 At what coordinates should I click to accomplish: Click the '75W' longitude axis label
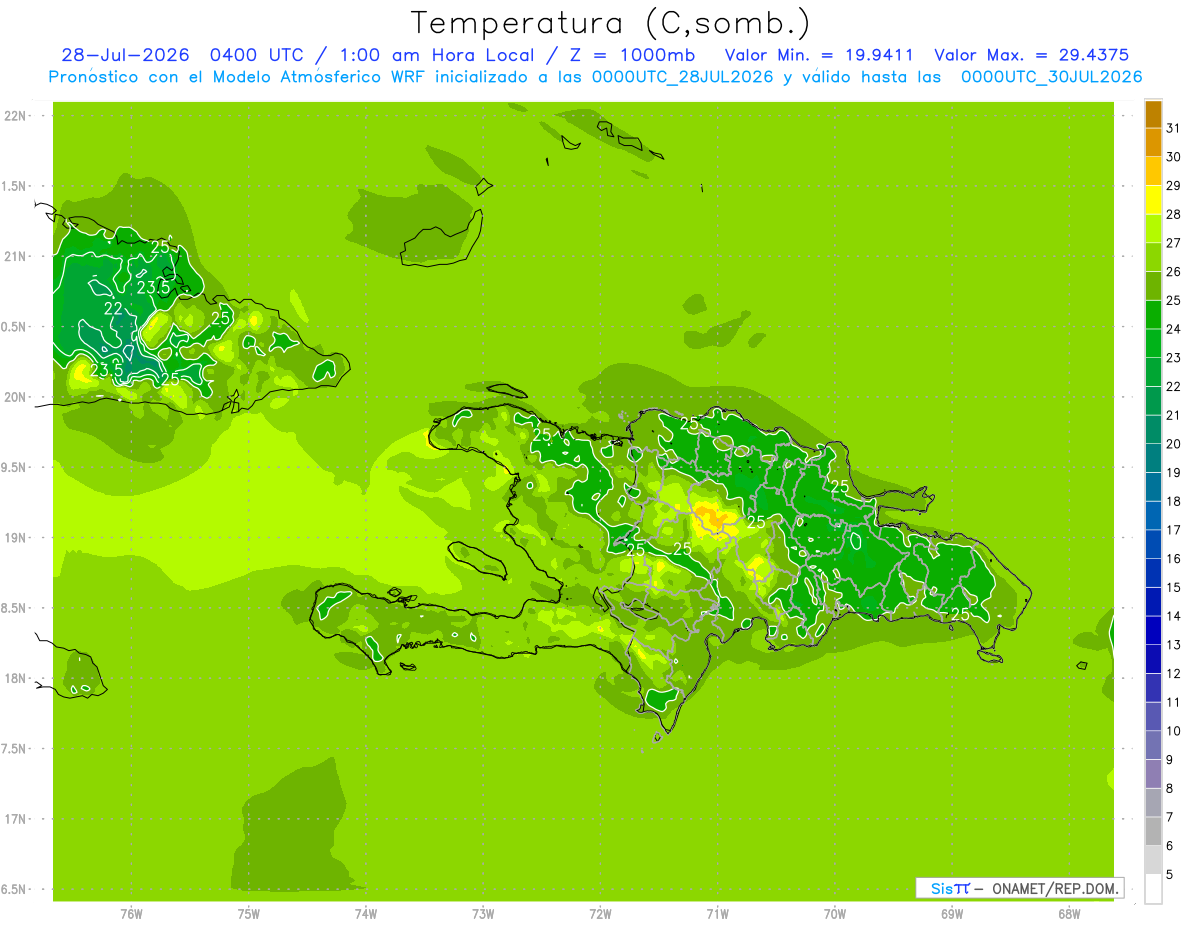pyautogui.click(x=249, y=914)
